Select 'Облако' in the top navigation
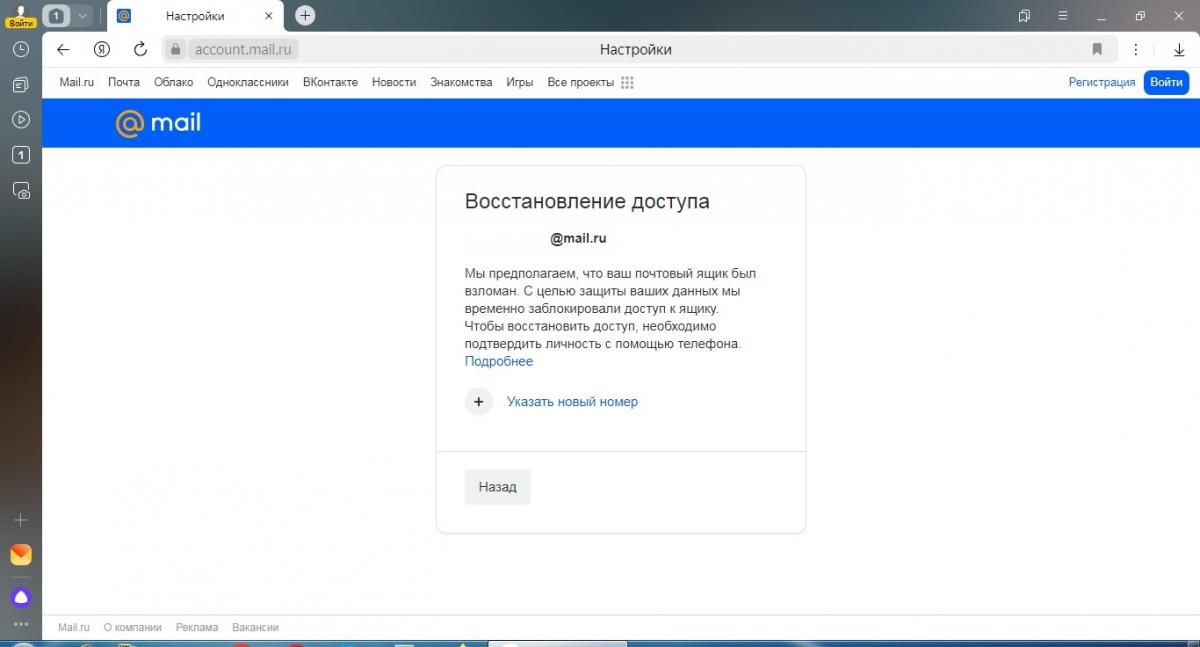This screenshot has width=1200, height=647. [173, 82]
